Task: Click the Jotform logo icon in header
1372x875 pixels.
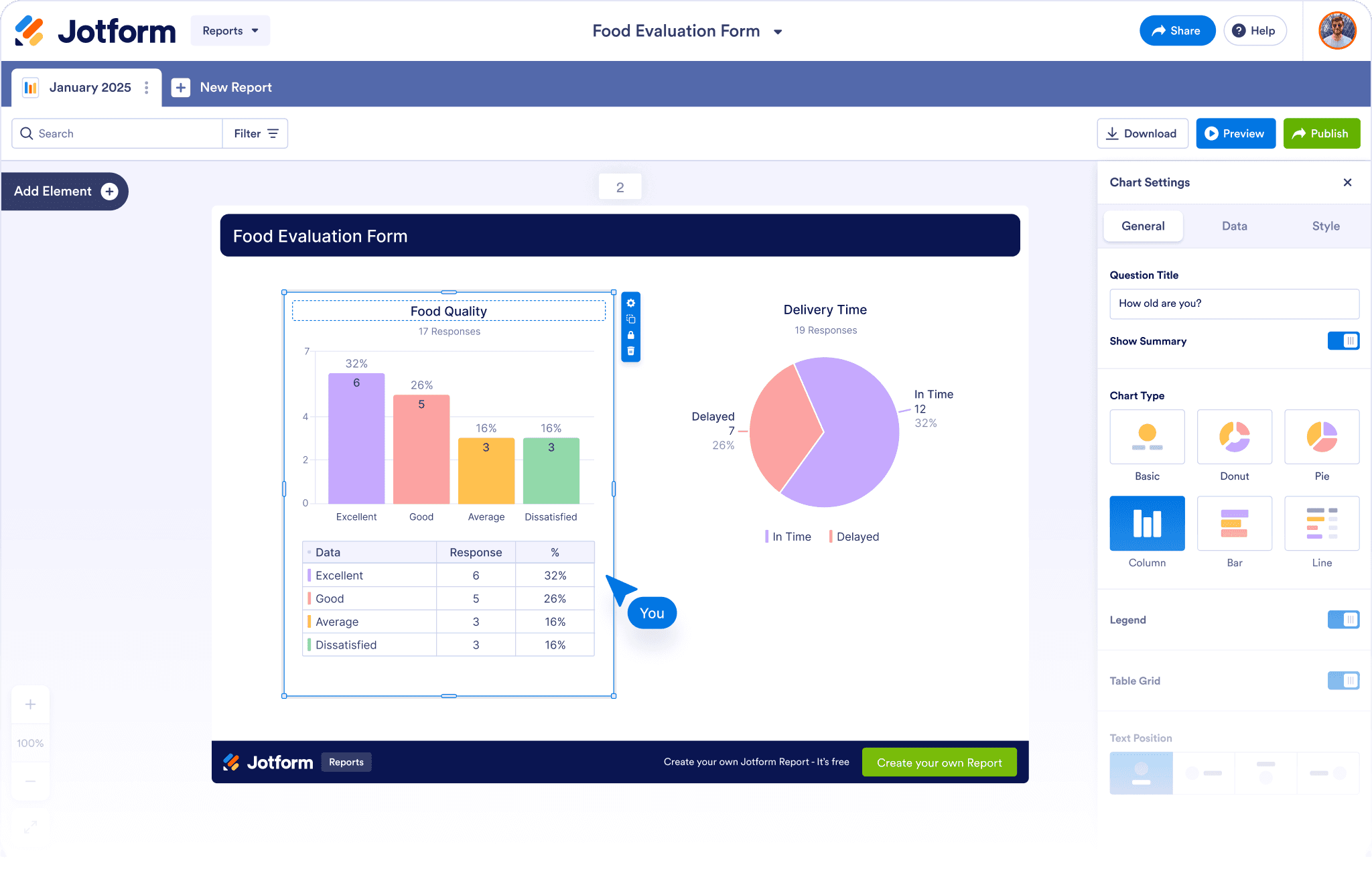Action: (29, 31)
